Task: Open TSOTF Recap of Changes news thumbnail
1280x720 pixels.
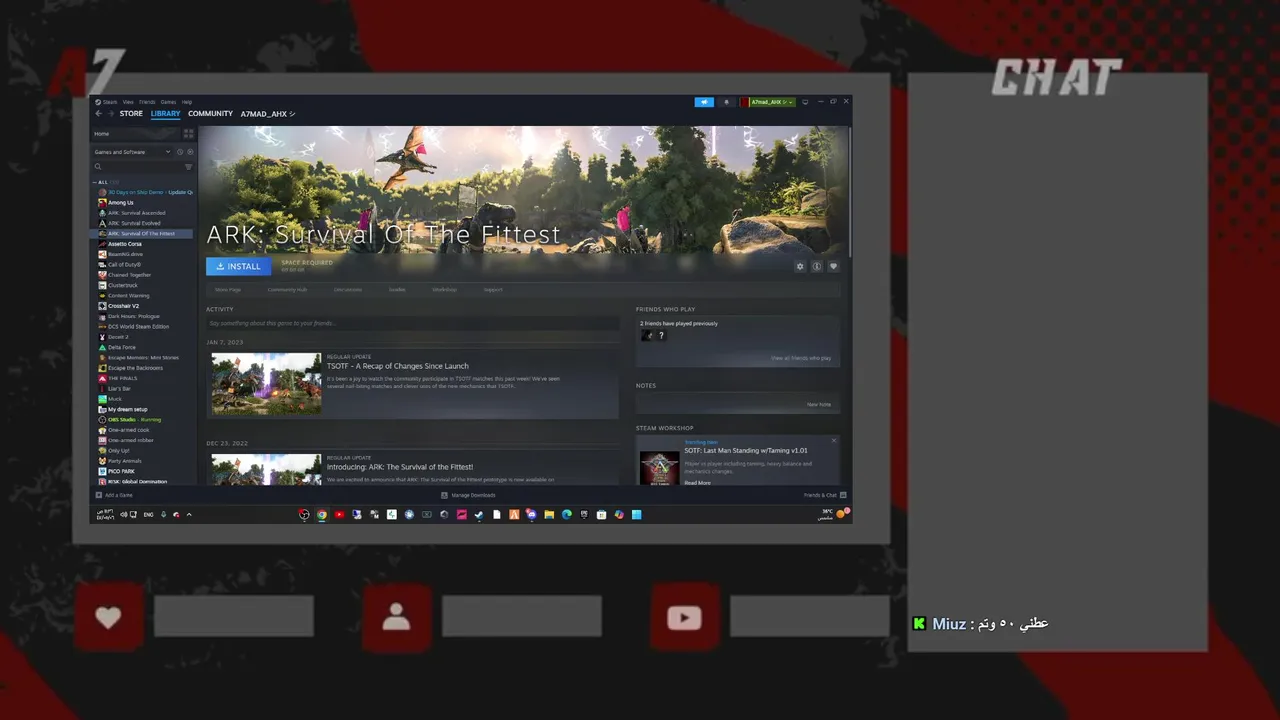Action: click(x=266, y=384)
